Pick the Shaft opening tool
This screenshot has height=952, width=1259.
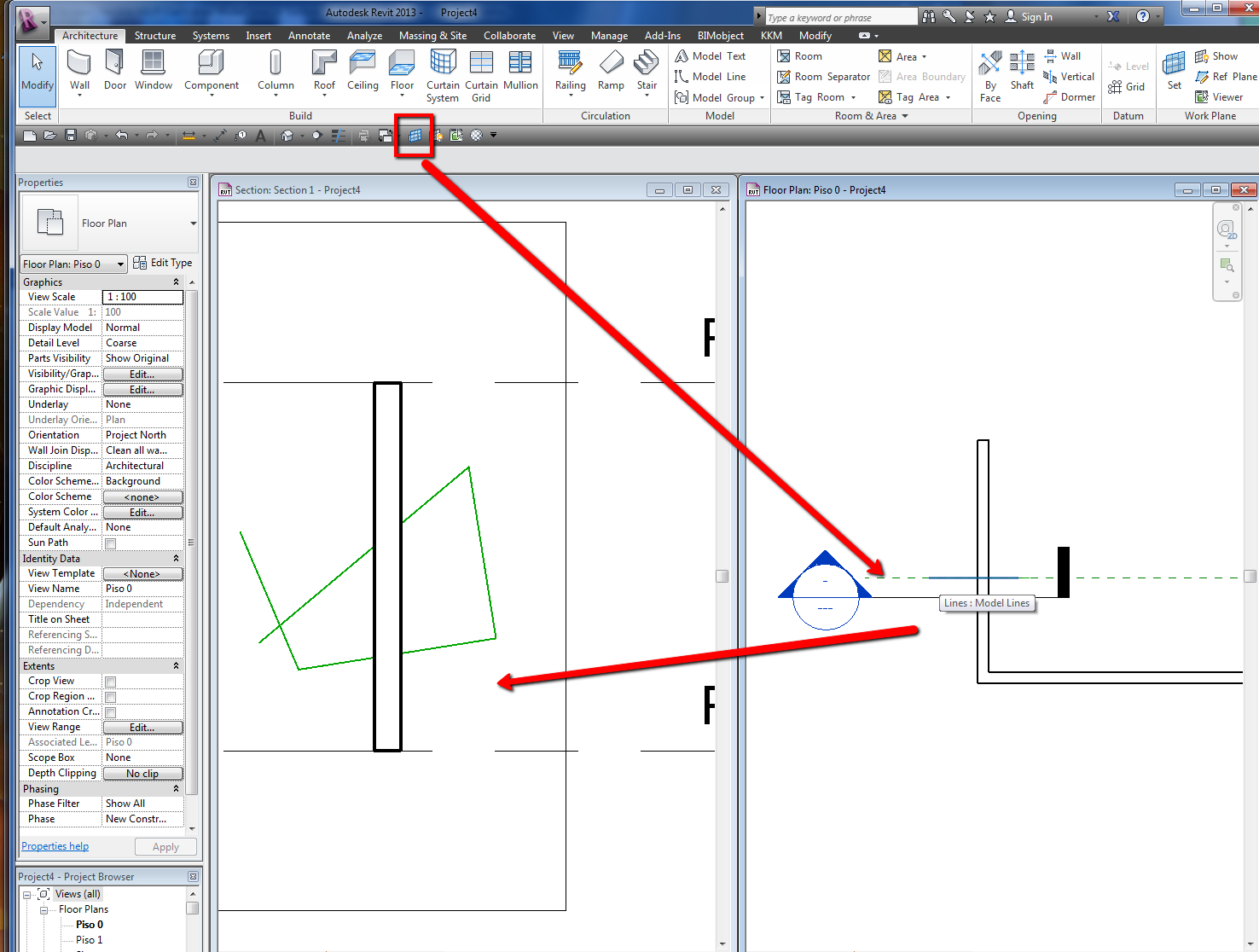point(1022,71)
